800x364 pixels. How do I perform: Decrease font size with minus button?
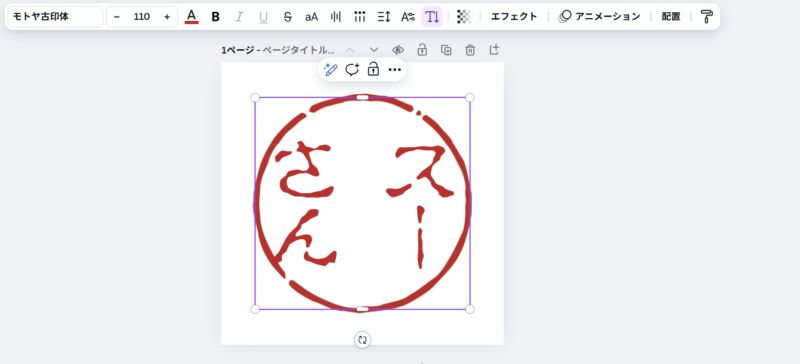117,17
